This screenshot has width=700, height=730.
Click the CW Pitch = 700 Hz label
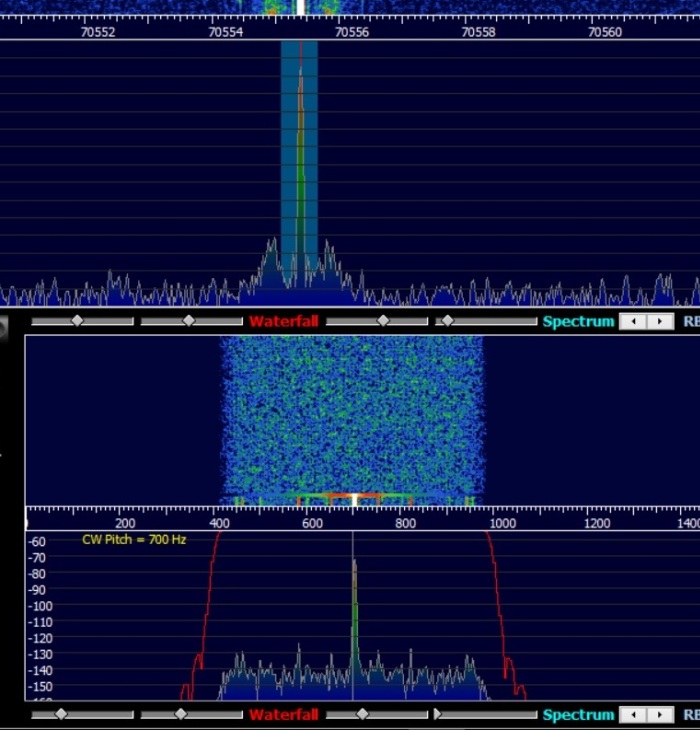click(134, 540)
